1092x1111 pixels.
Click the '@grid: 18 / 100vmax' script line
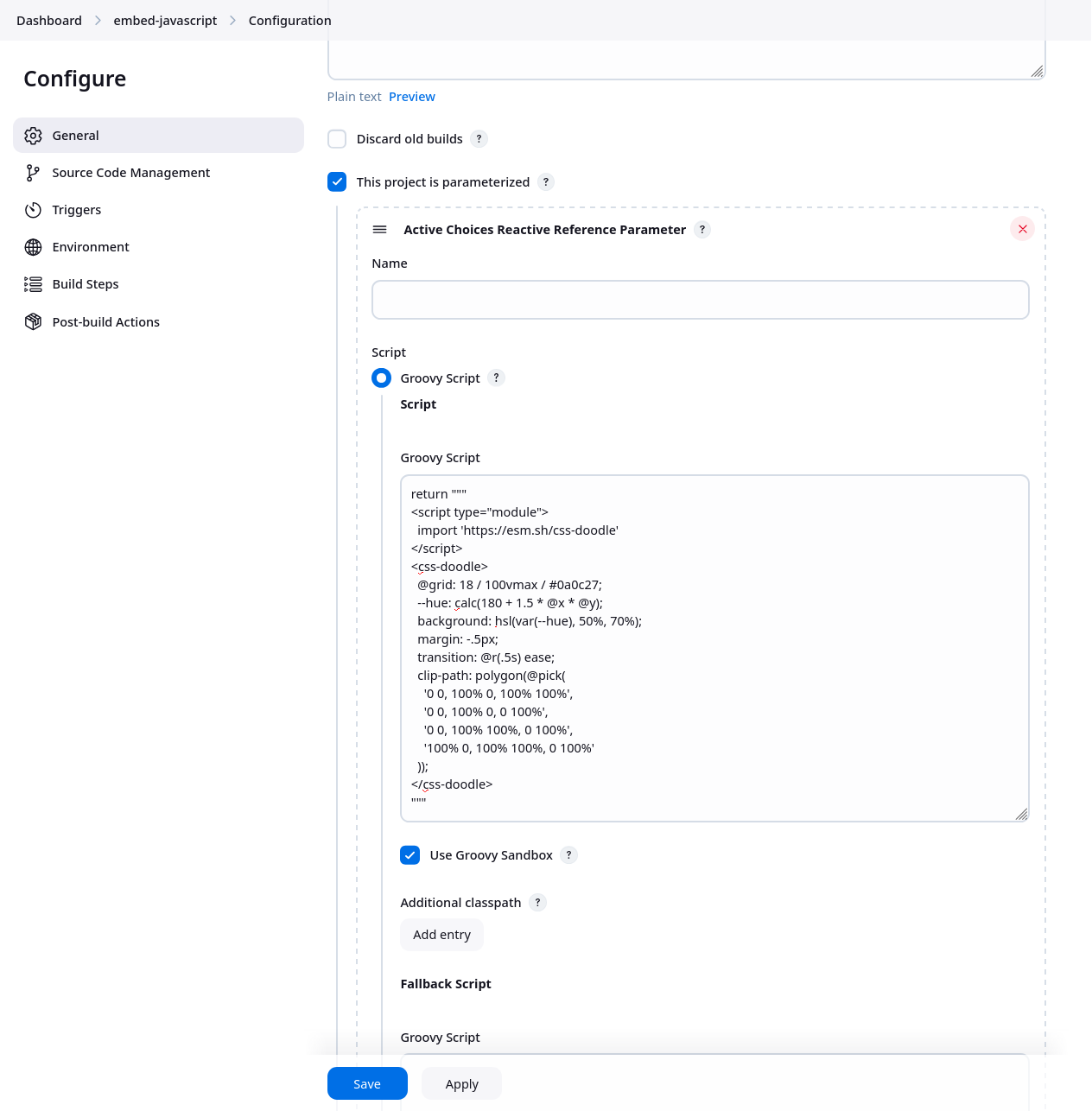(510, 585)
